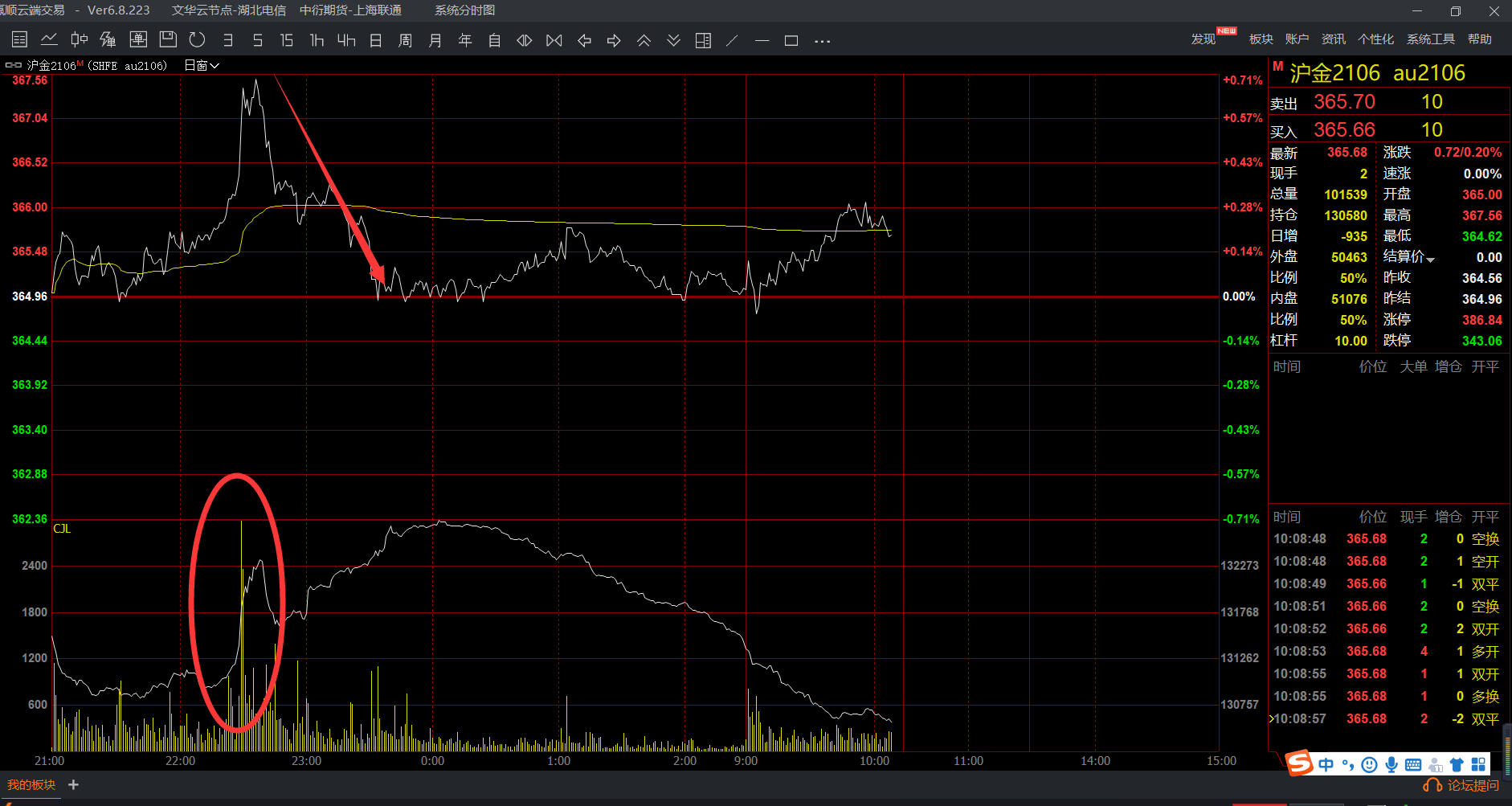Open the quote list view icon
The image size is (1512, 806).
(19, 39)
